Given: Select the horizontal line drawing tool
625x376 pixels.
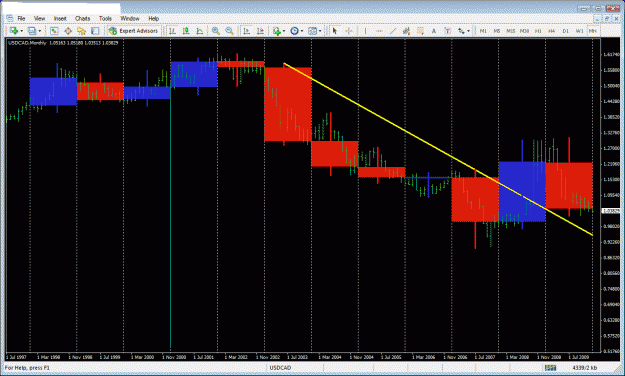Looking at the screenshot, I should tap(379, 31).
